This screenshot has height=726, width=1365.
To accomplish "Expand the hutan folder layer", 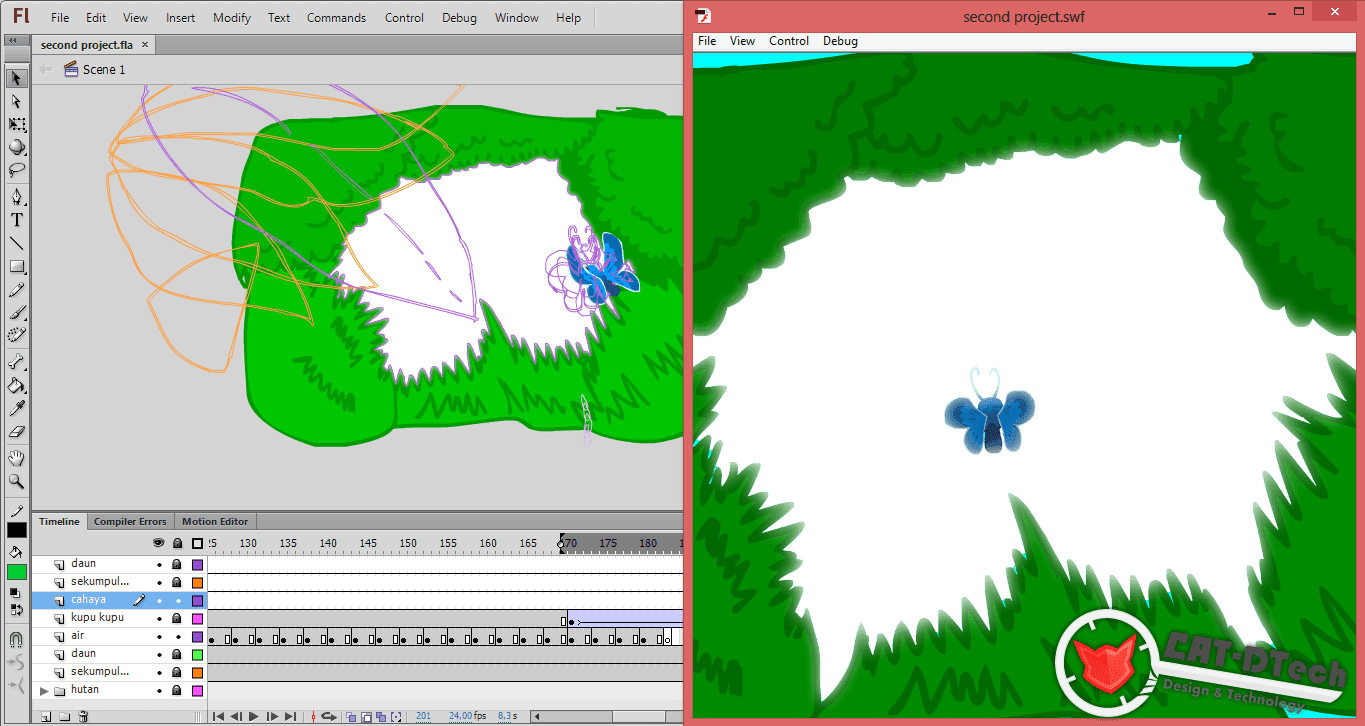I will pyautogui.click(x=44, y=689).
